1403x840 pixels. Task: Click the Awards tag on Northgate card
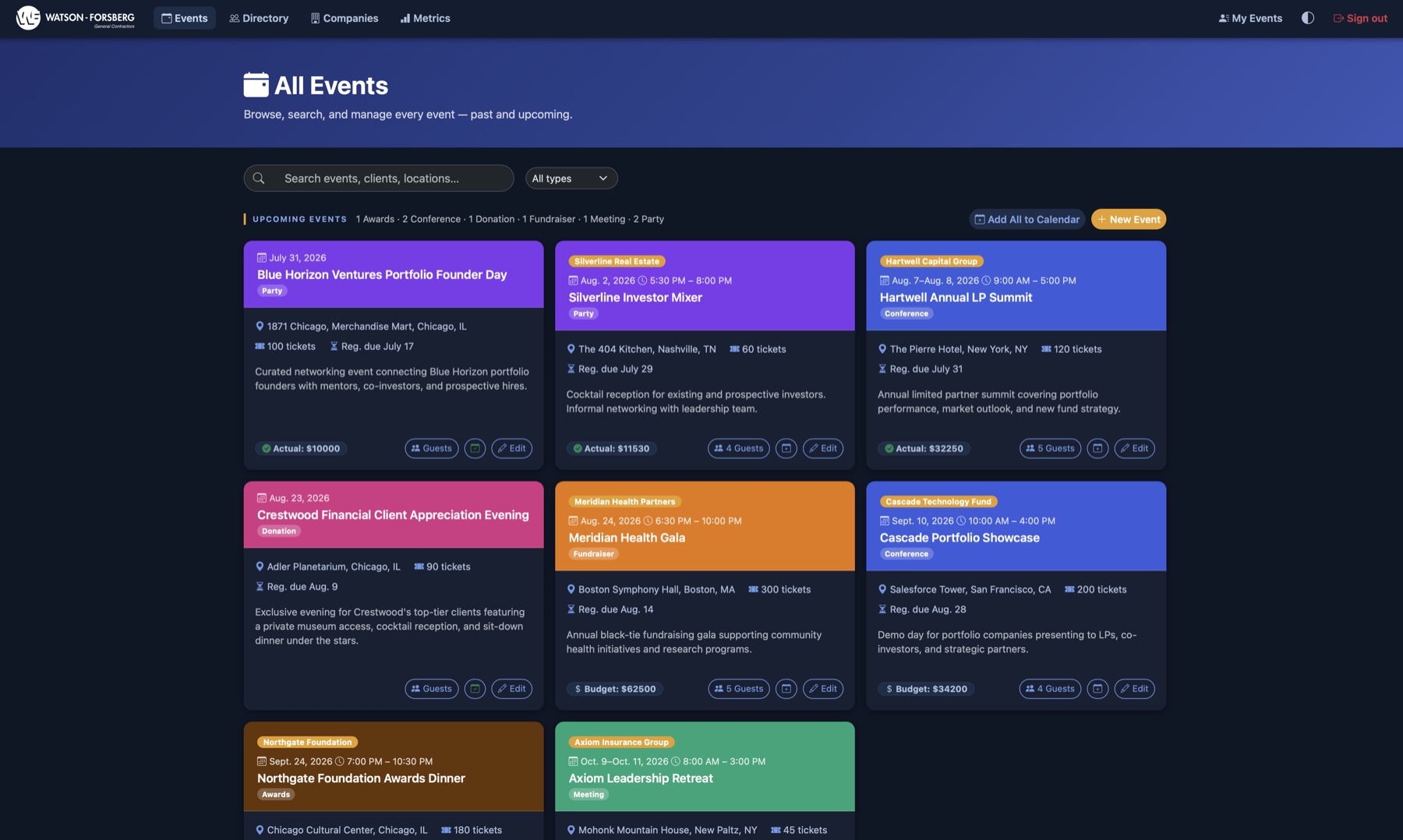[x=275, y=795]
